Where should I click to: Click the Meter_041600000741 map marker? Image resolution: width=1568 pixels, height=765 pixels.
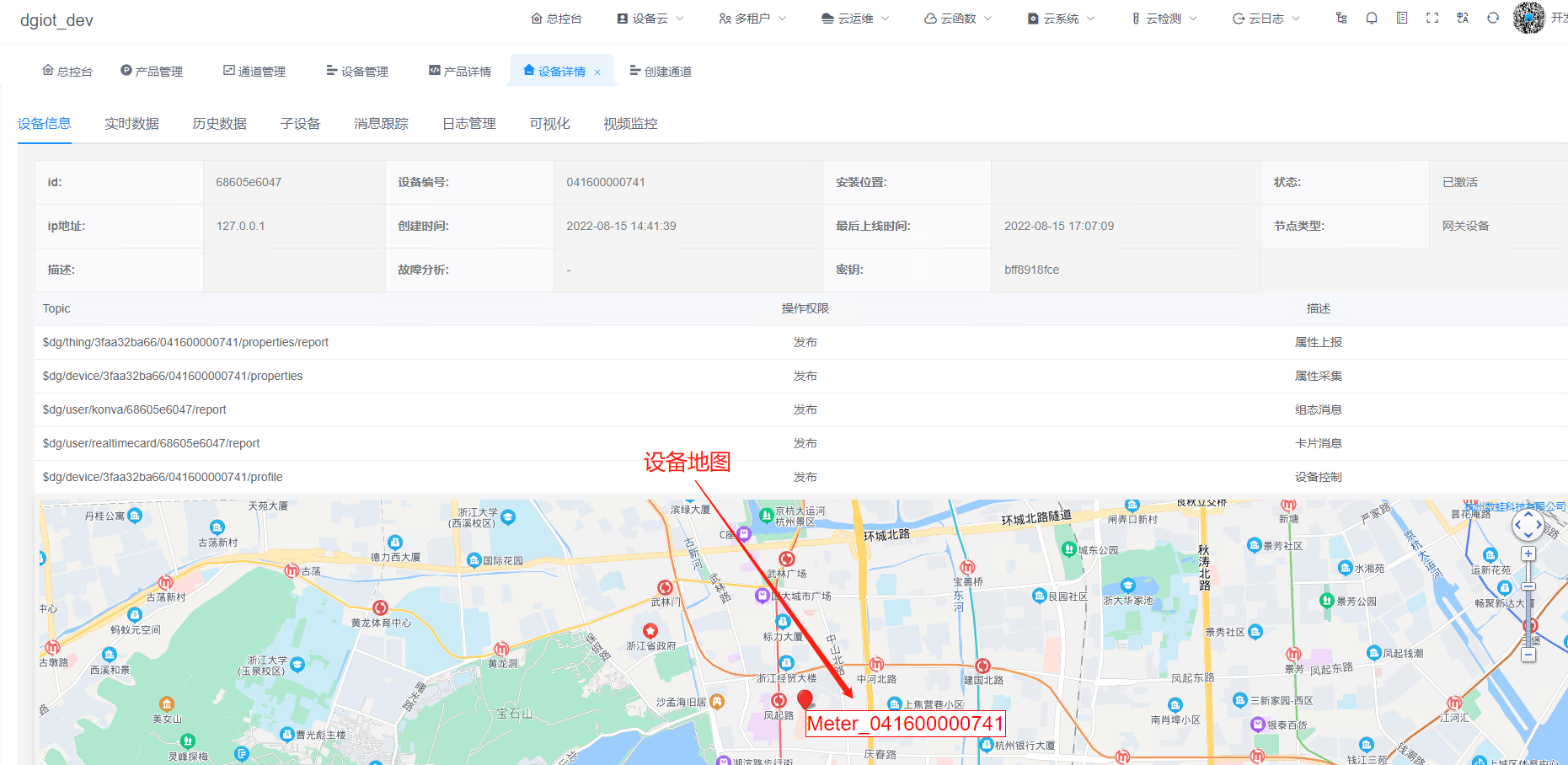coord(805,700)
